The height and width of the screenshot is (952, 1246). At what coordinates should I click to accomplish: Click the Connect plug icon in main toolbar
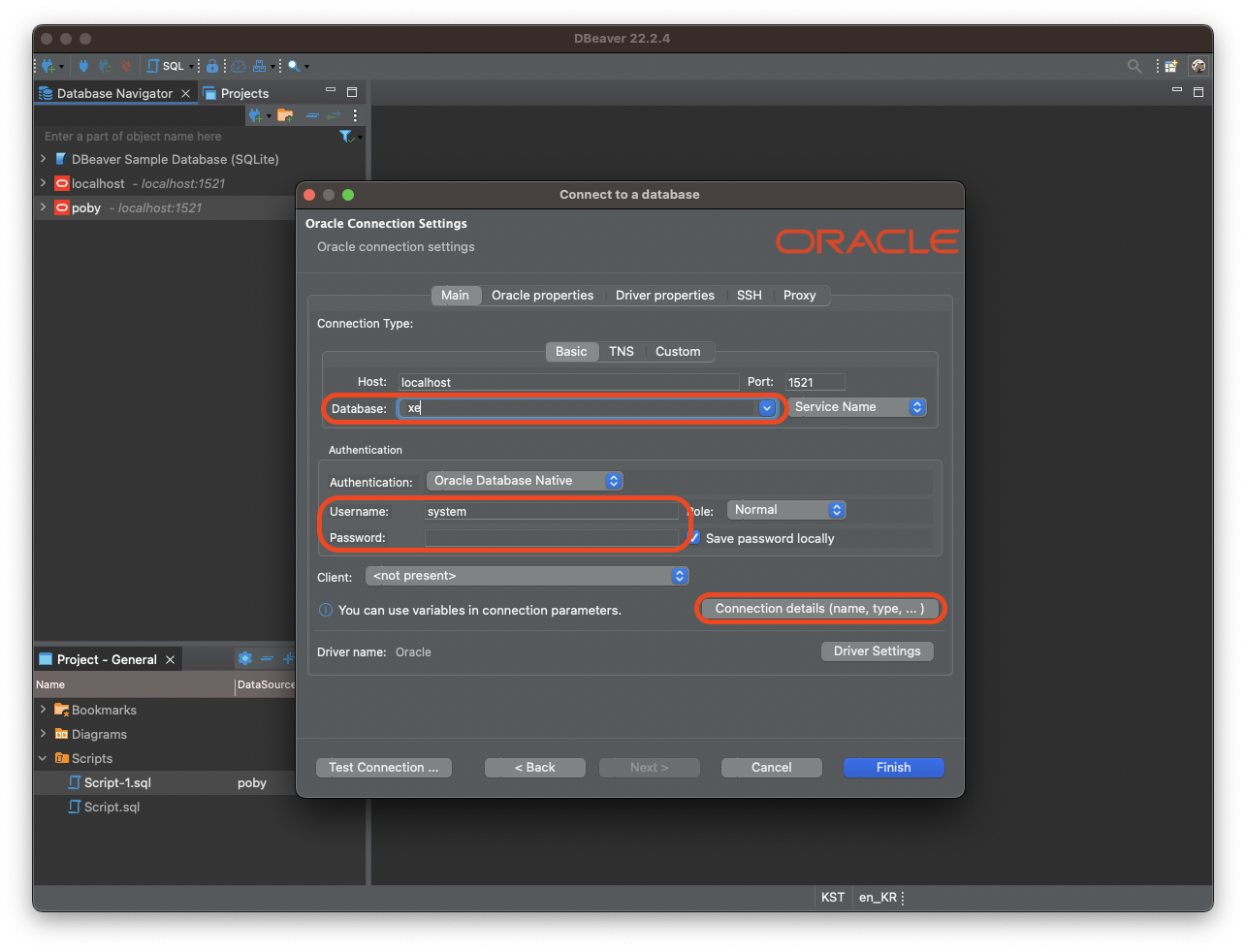coord(83,66)
